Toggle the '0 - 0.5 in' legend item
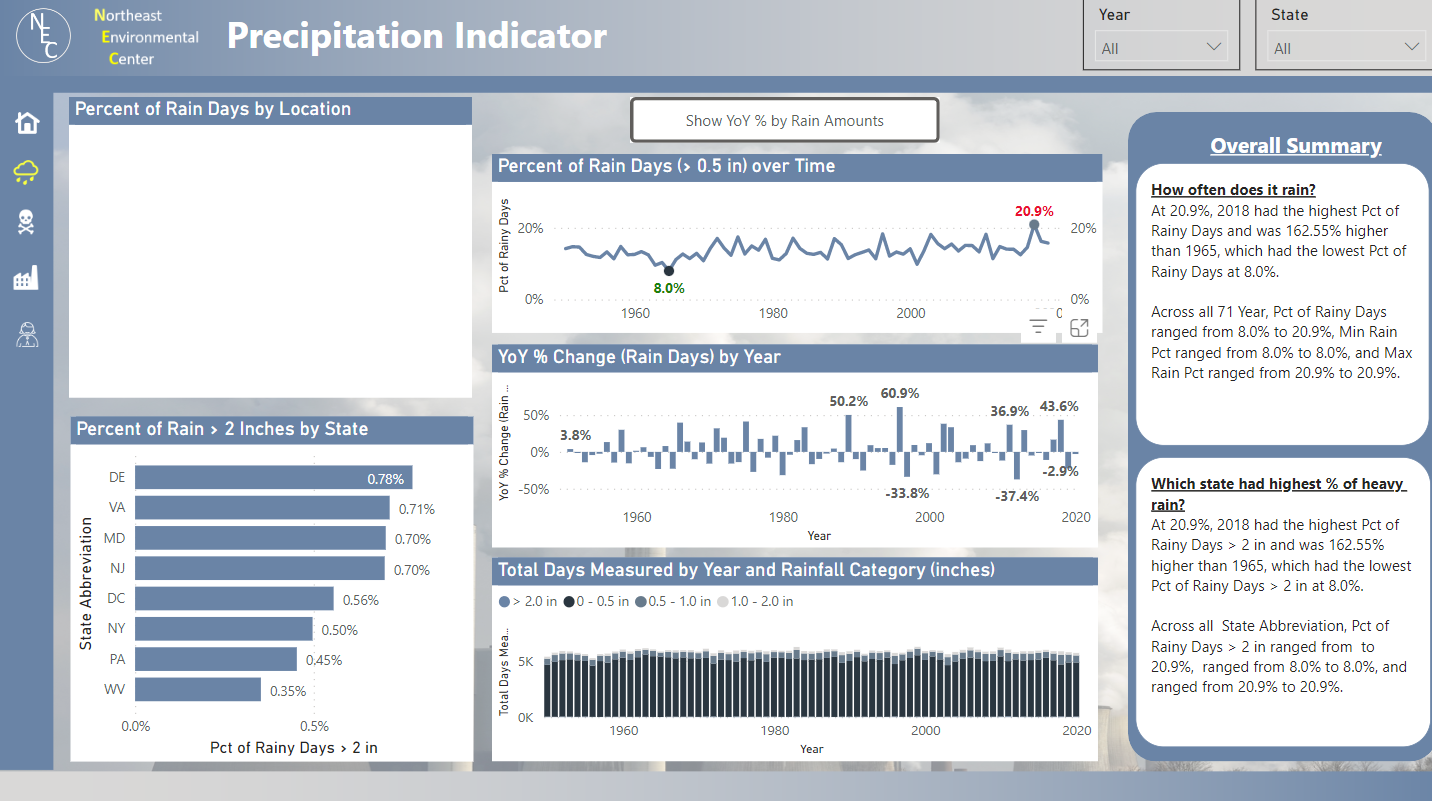The height and width of the screenshot is (801, 1432). point(596,602)
